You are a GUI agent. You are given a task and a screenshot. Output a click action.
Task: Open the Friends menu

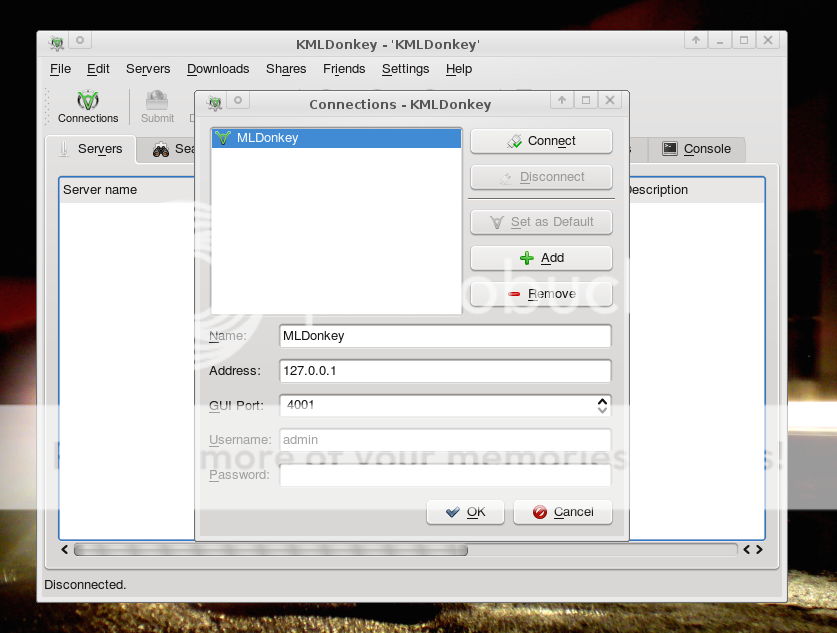[x=344, y=69]
